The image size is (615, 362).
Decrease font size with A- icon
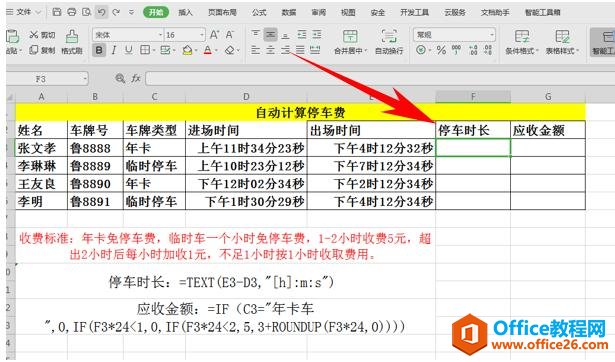[230, 35]
